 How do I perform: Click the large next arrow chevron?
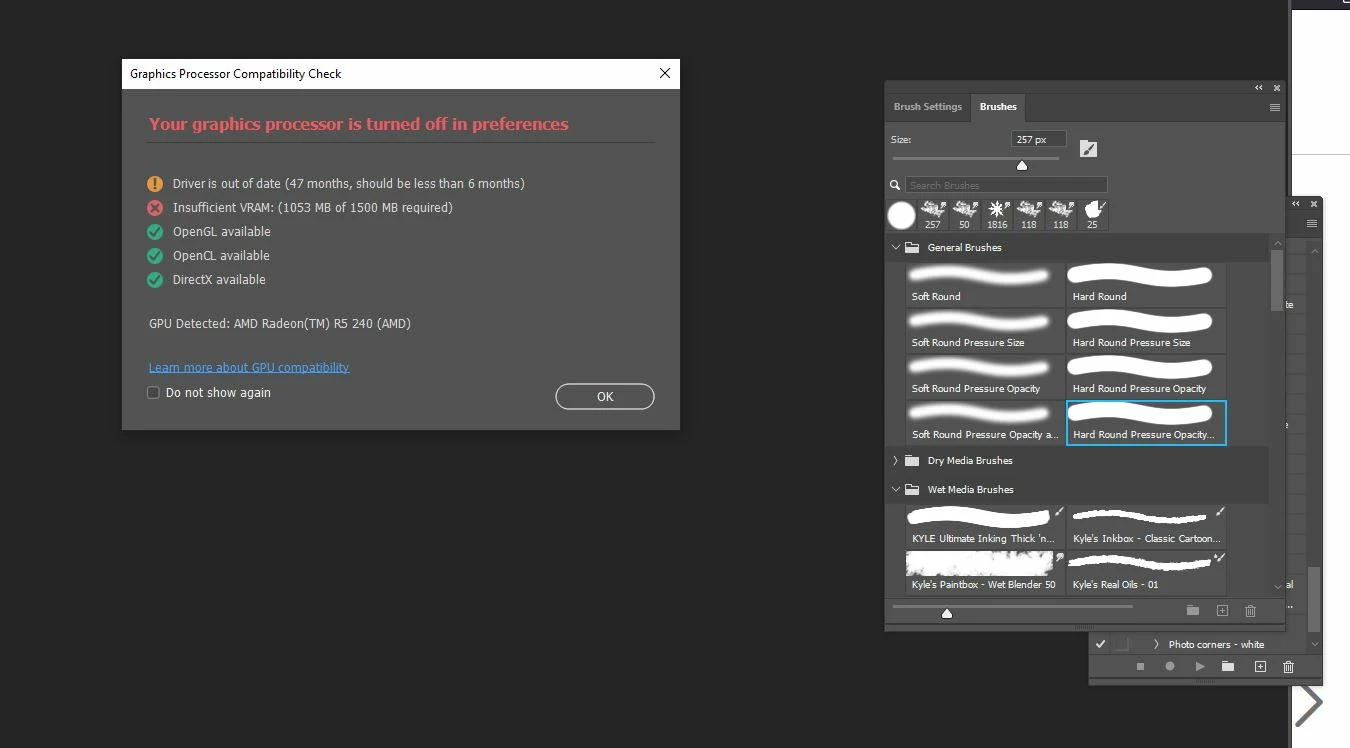coord(1308,703)
